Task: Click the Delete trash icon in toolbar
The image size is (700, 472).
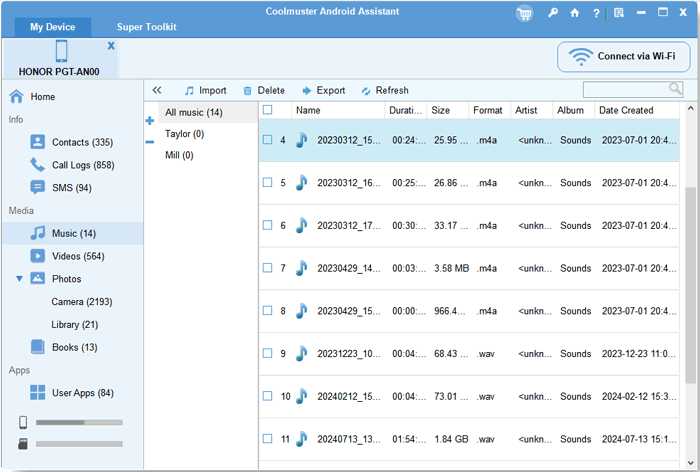Action: point(247,90)
